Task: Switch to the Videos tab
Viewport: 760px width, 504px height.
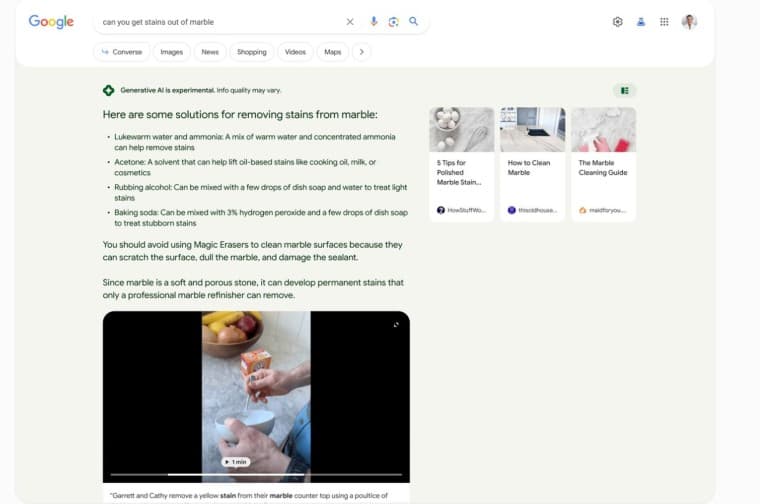Action: 295,52
